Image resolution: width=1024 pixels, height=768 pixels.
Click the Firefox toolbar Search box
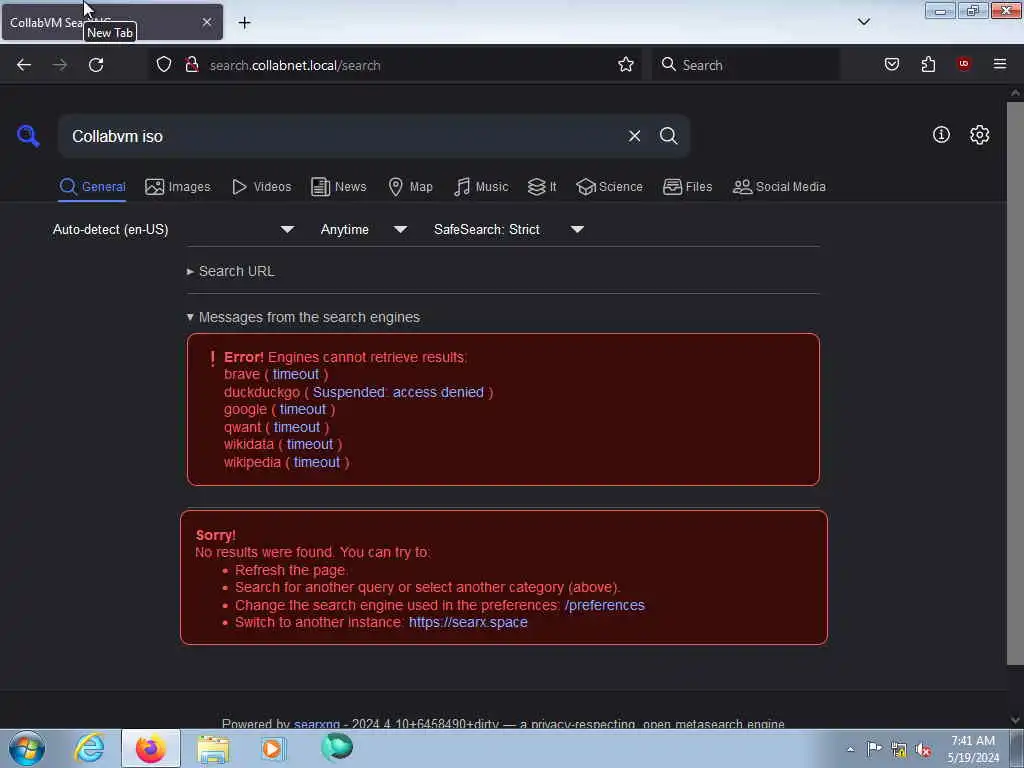coord(746,65)
